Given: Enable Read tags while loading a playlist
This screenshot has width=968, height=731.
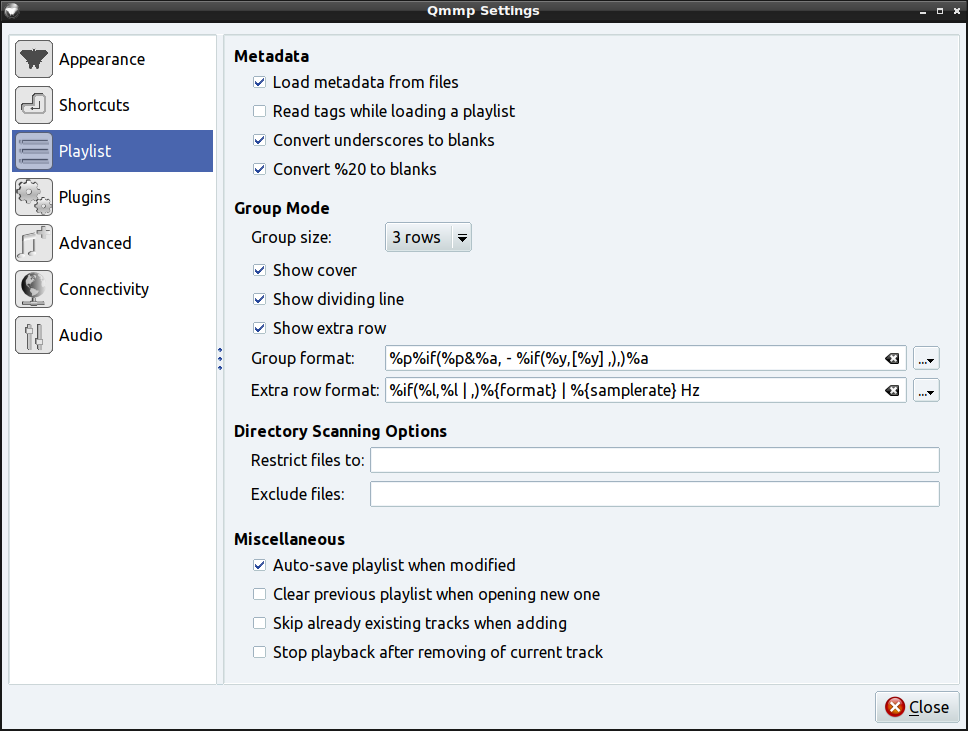Looking at the screenshot, I should pos(260,111).
